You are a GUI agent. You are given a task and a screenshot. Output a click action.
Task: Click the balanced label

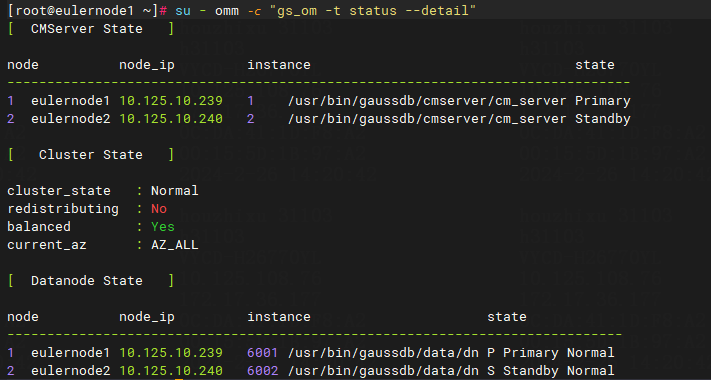pyautogui.click(x=39, y=227)
